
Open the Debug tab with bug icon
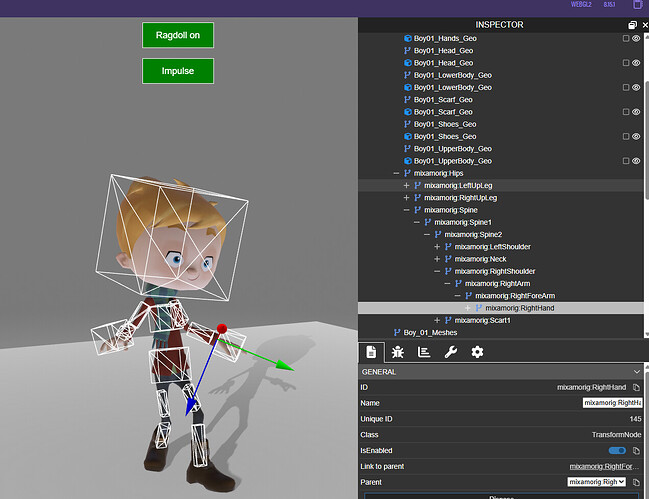398,352
